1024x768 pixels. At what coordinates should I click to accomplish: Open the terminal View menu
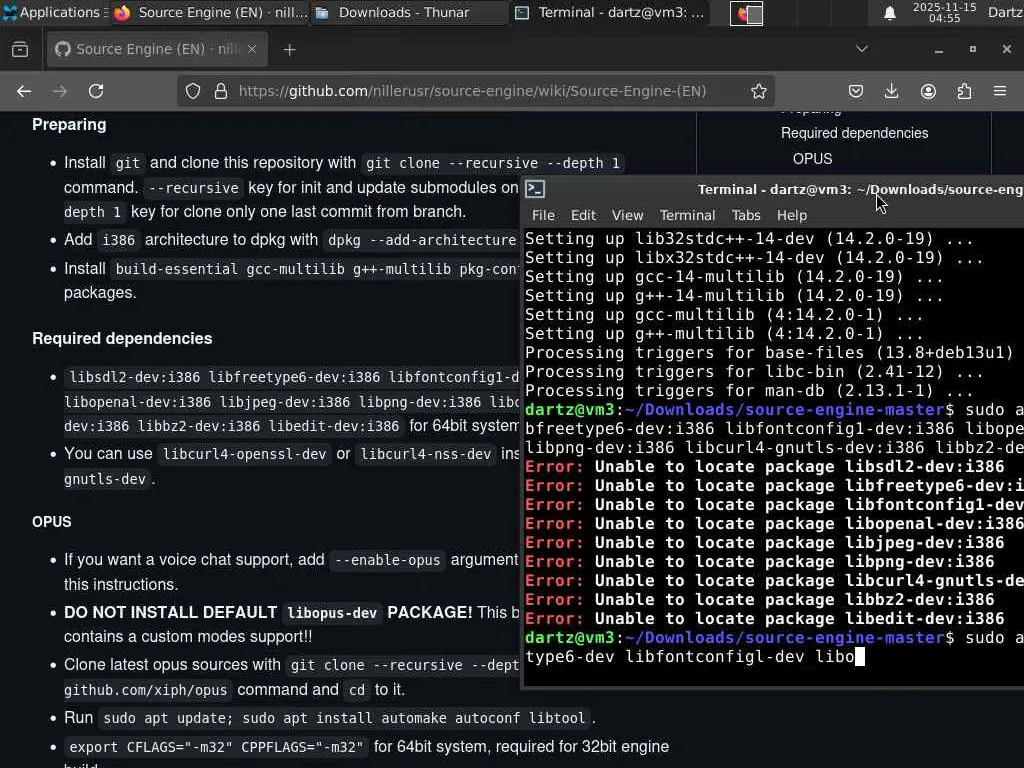coord(628,216)
